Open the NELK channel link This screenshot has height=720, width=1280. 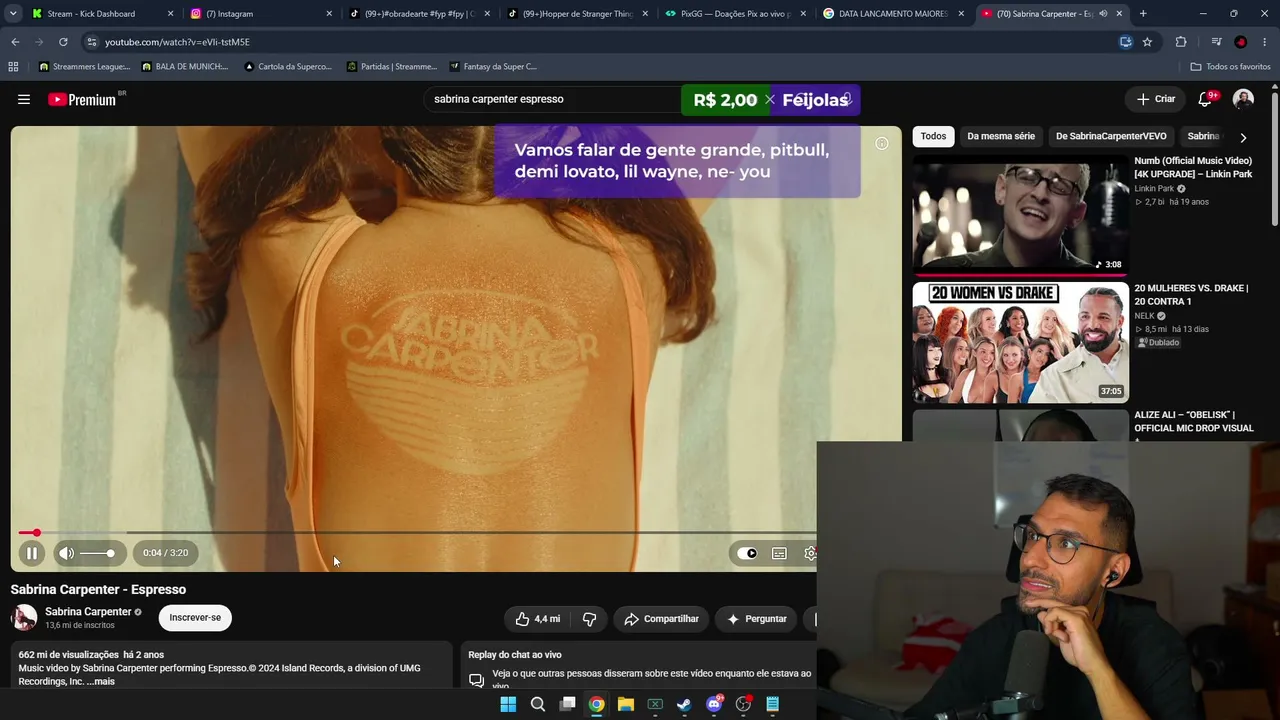click(x=1145, y=316)
